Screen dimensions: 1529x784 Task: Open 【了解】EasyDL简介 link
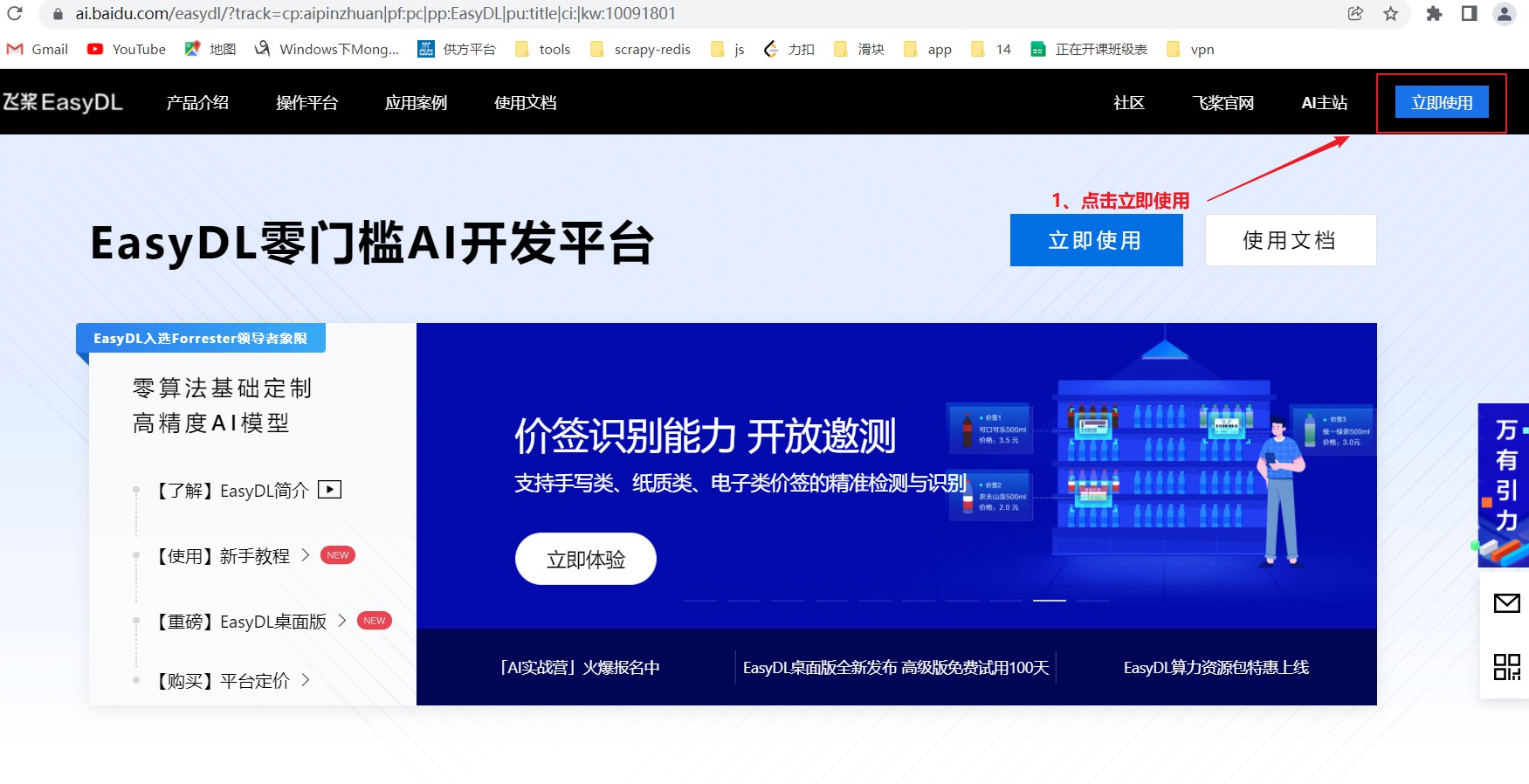(x=231, y=490)
